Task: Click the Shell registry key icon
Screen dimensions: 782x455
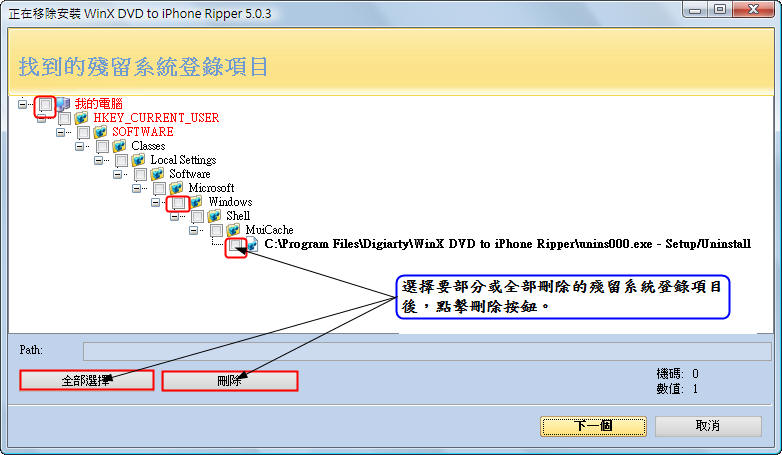Action: [215, 216]
